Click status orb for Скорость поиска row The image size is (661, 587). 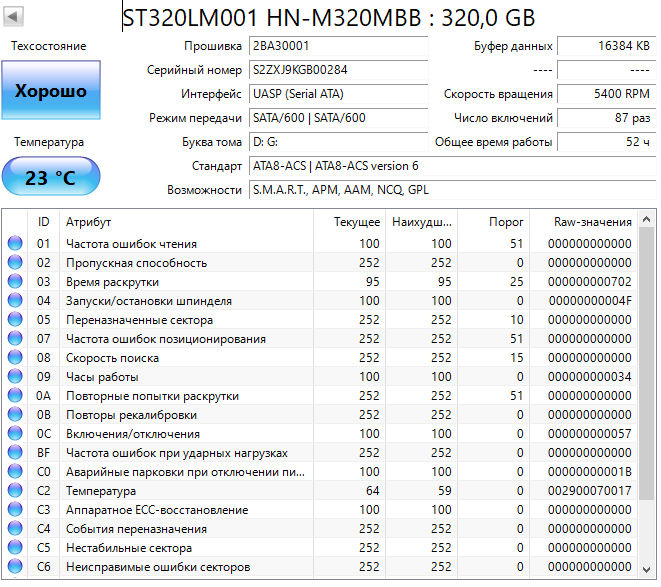15,357
